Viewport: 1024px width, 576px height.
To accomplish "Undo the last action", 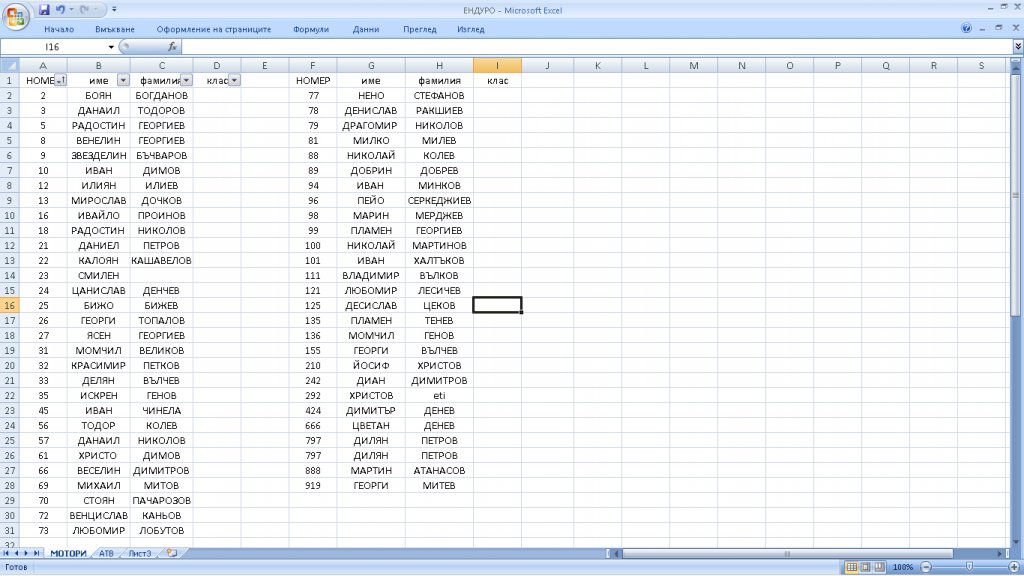I will click(61, 9).
